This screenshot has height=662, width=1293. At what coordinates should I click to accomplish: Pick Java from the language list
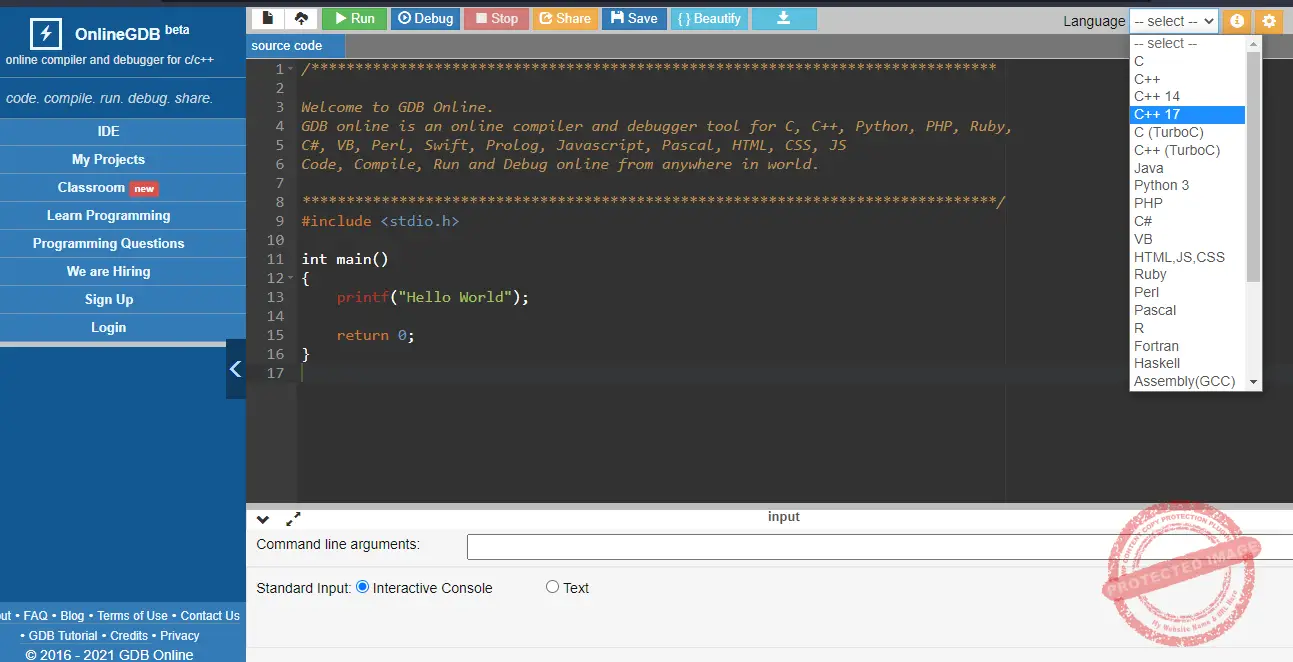[x=1188, y=168]
